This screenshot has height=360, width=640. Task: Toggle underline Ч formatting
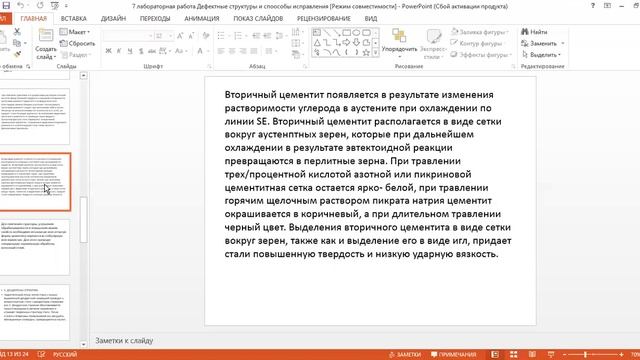tap(130, 51)
